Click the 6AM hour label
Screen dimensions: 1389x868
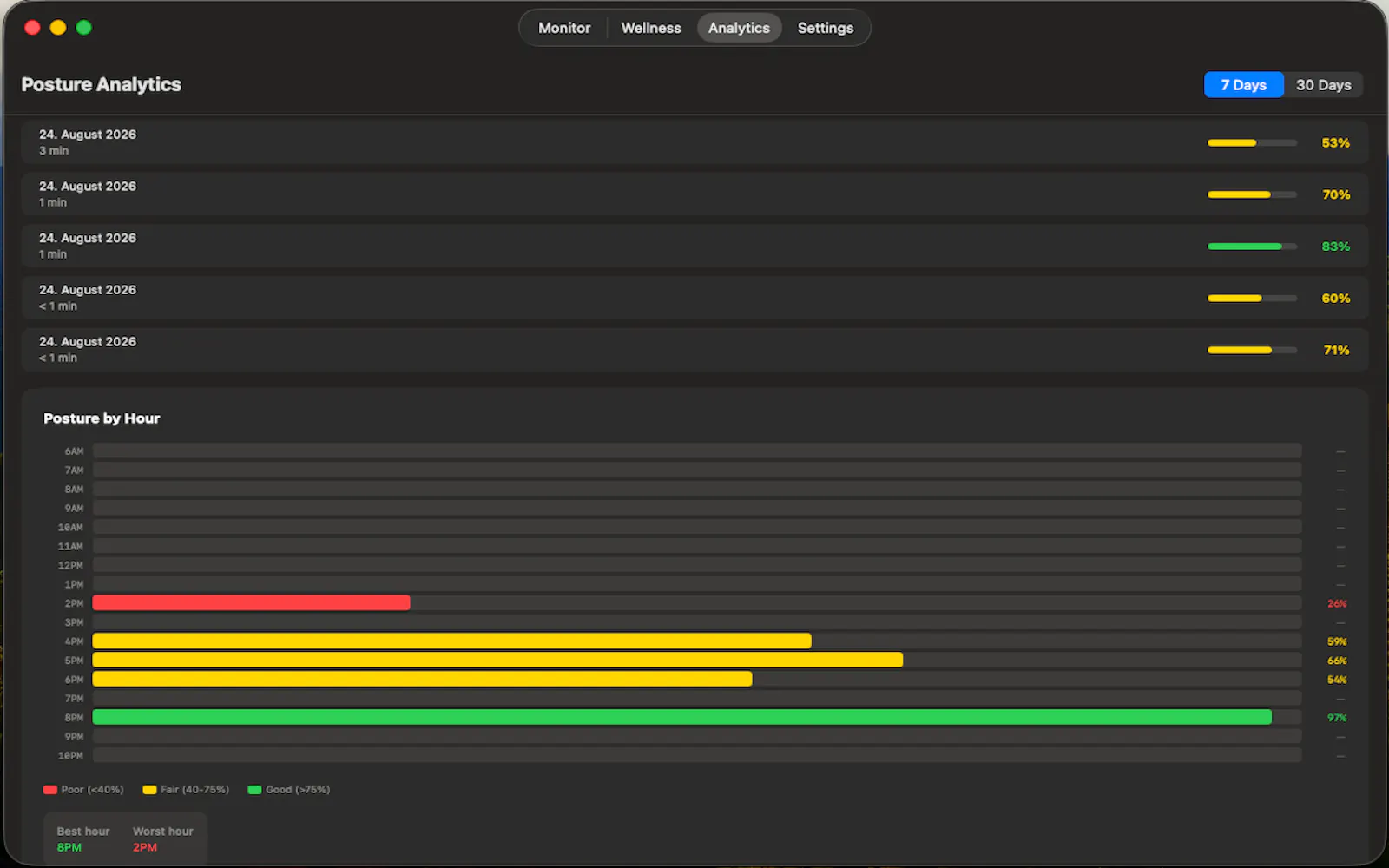74,451
